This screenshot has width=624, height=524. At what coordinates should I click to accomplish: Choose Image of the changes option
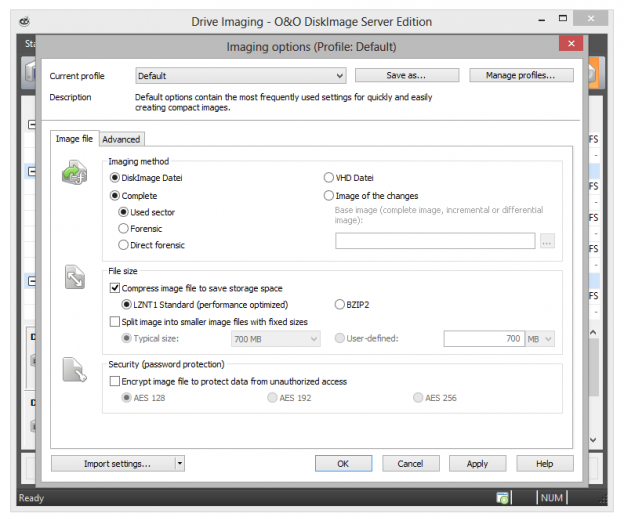328,195
